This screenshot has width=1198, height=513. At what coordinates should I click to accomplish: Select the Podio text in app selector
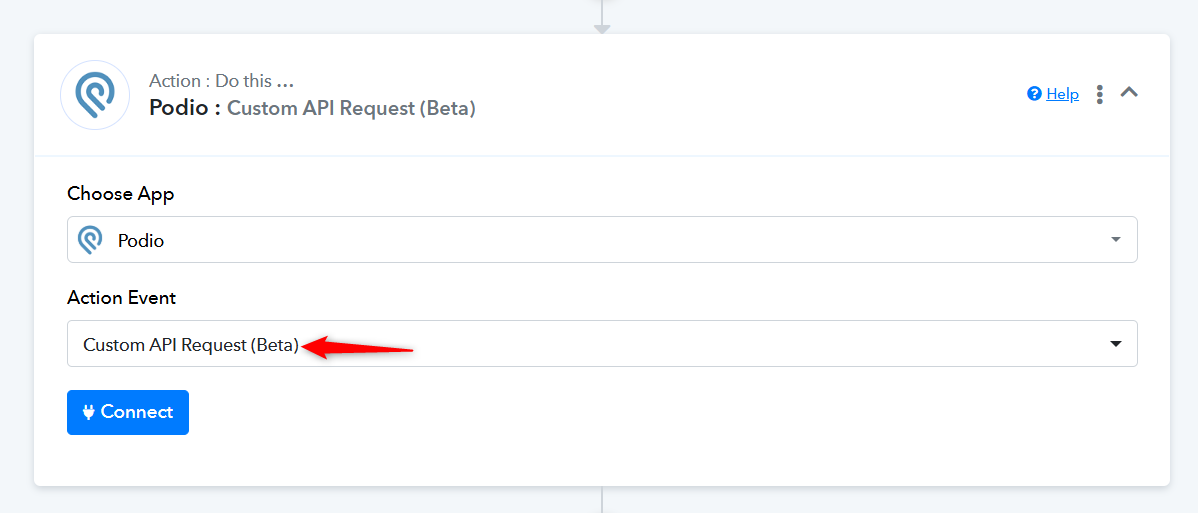(x=141, y=241)
